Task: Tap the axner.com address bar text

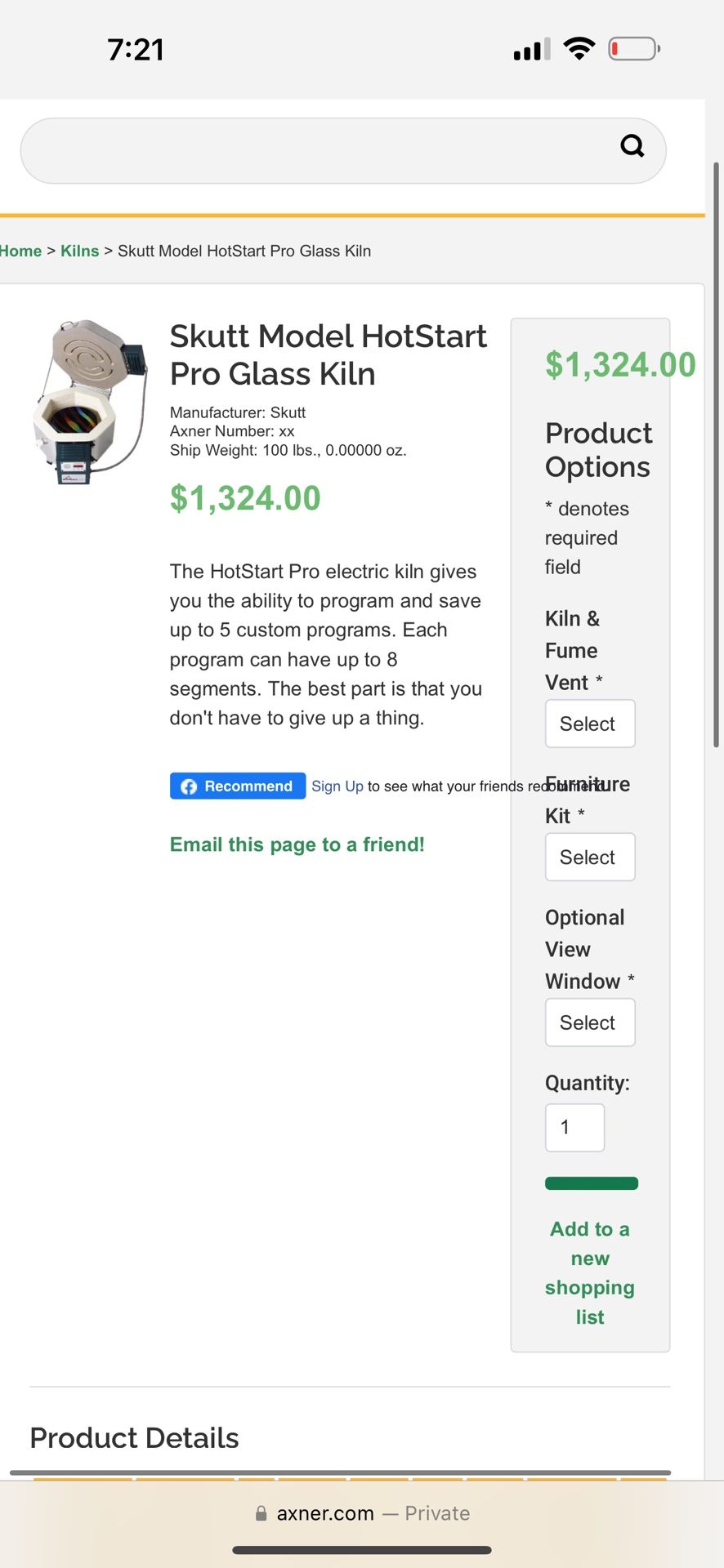Action: (325, 1513)
